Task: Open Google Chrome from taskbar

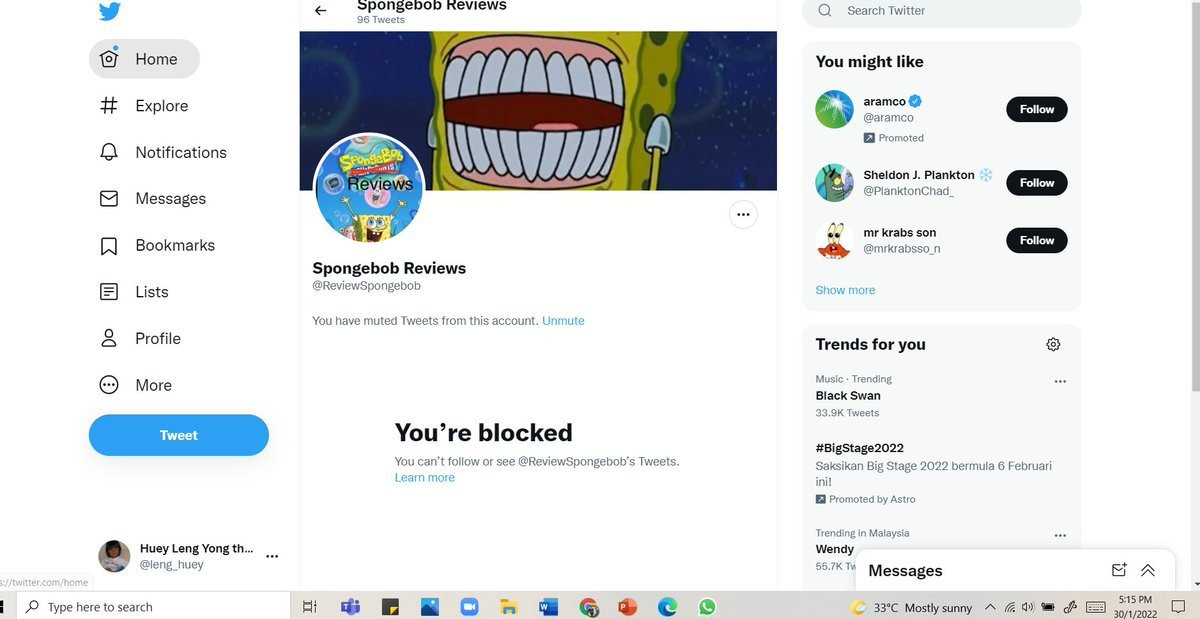Action: [x=589, y=607]
